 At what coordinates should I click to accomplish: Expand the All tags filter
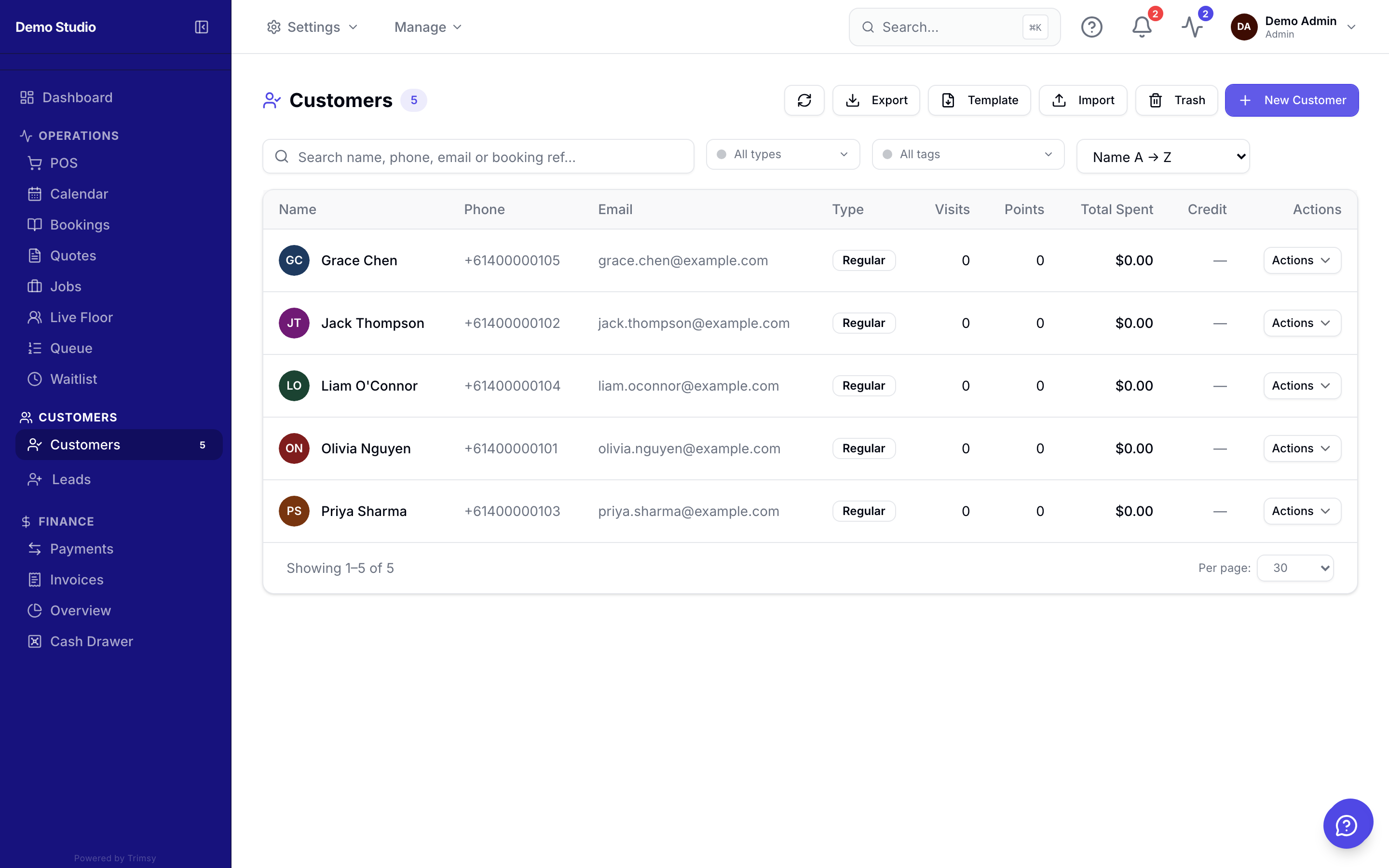coord(967,154)
